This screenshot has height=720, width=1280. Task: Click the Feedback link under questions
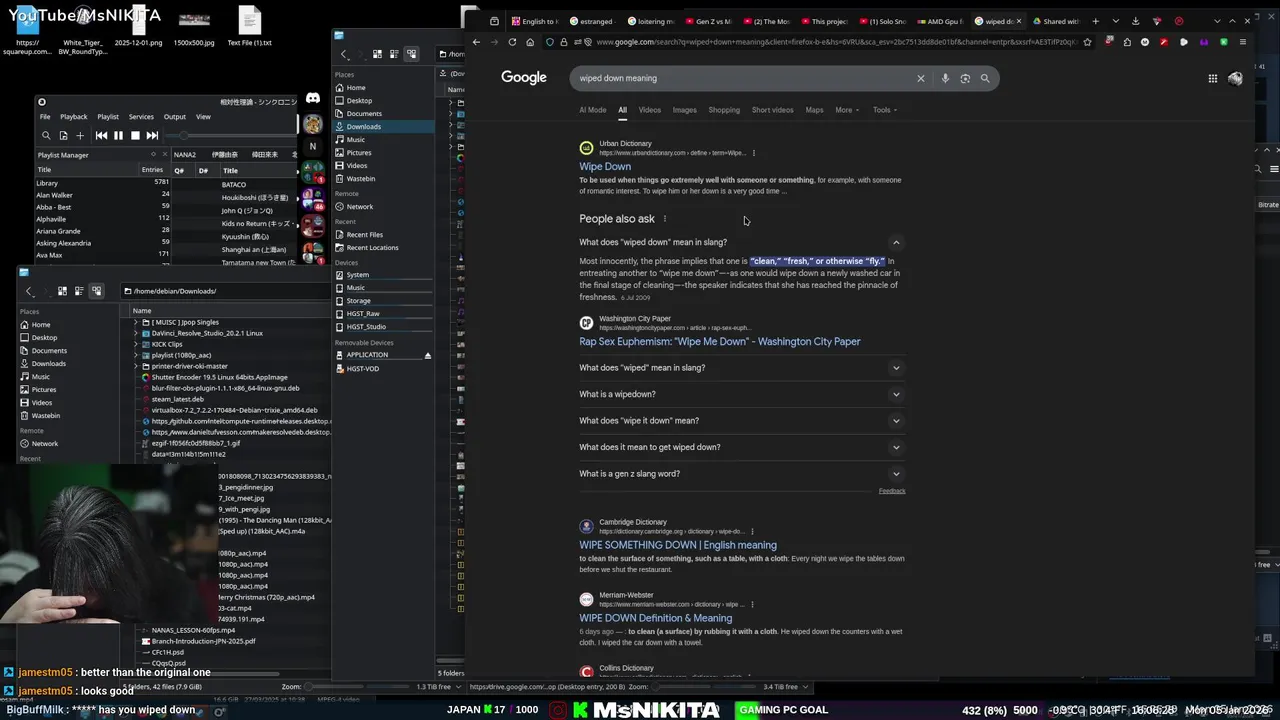pyautogui.click(x=892, y=491)
